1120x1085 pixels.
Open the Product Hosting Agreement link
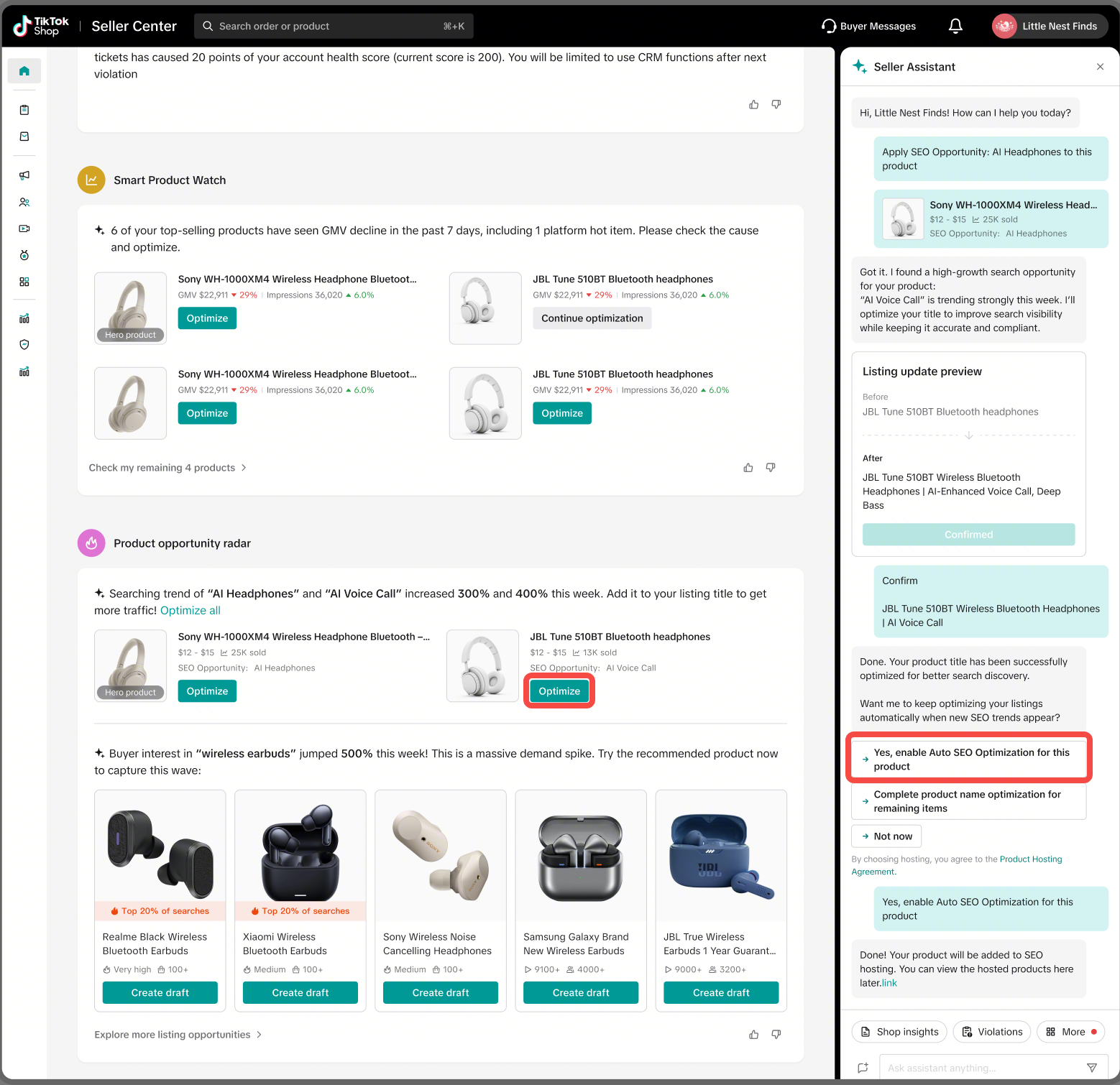(x=1030, y=859)
